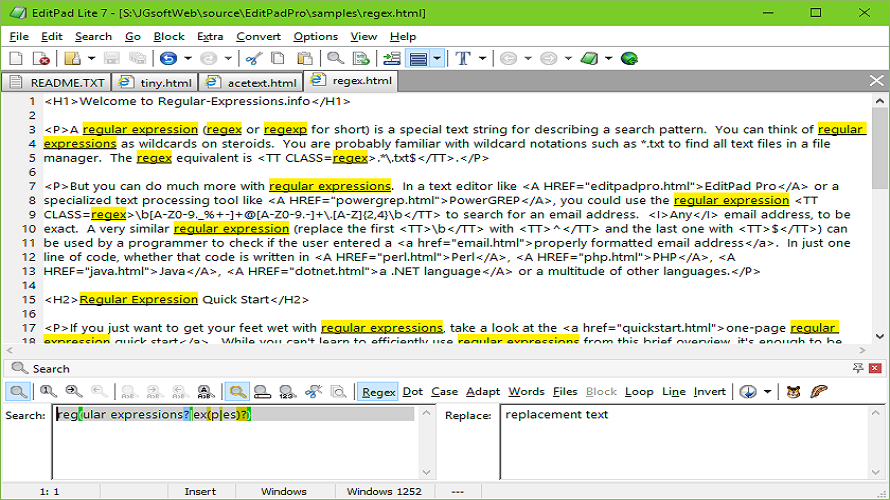
Task: Open the Font dropdown arrow beside T icon
Action: (x=482, y=59)
